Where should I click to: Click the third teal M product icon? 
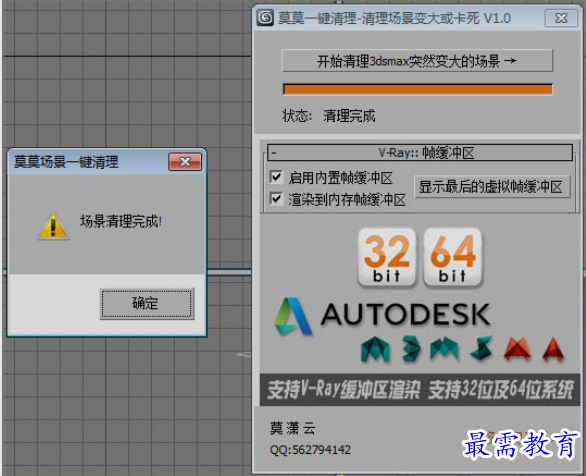(444, 348)
